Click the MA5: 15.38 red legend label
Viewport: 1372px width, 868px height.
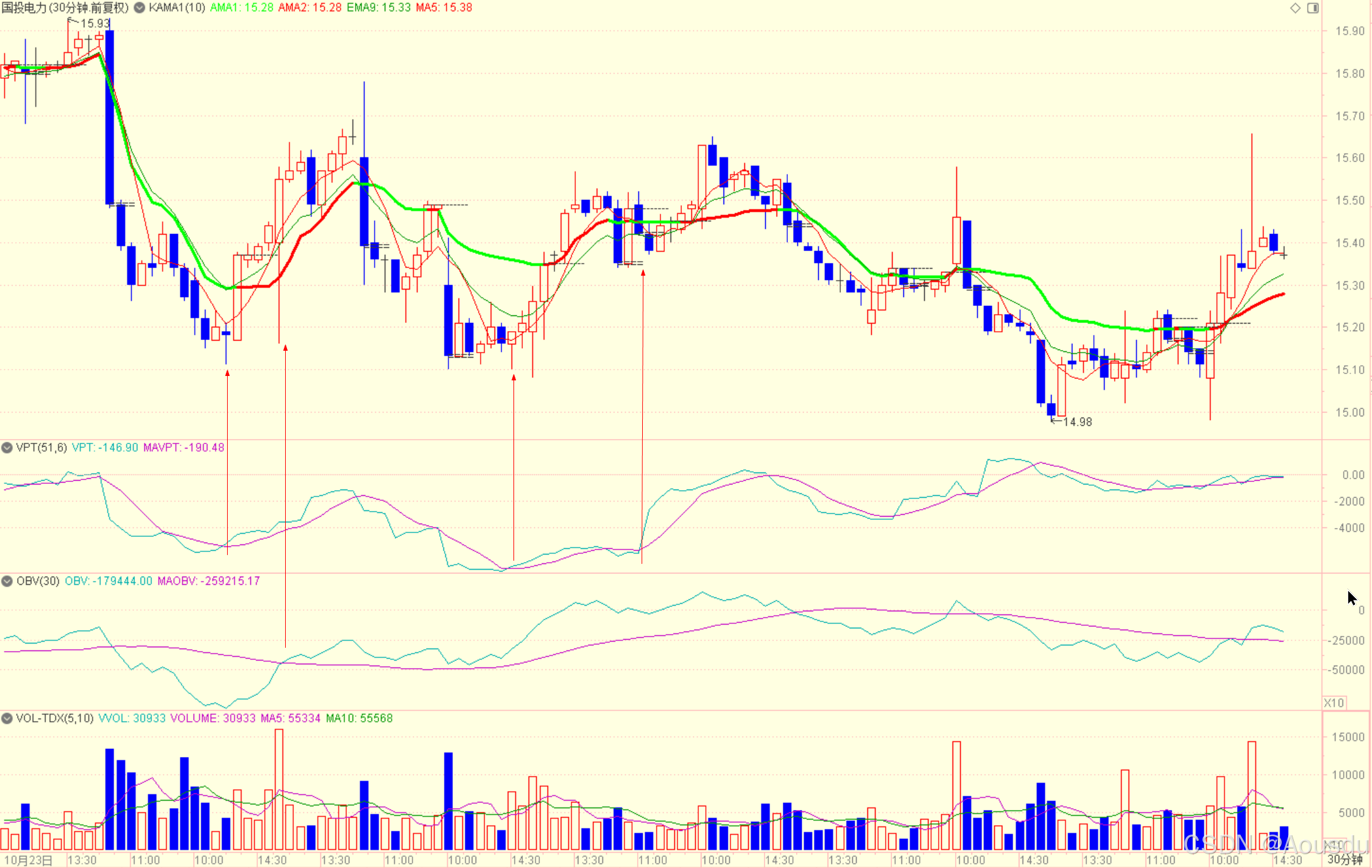coord(444,8)
